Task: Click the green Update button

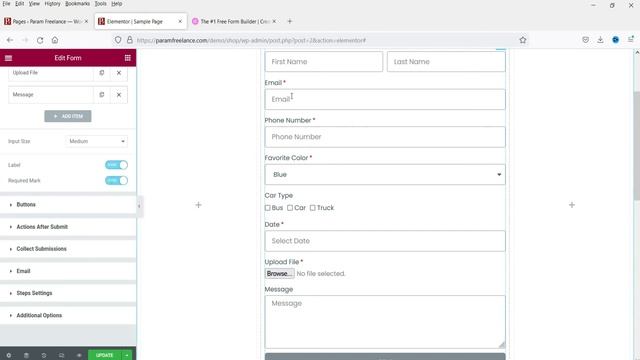Action: pyautogui.click(x=104, y=355)
